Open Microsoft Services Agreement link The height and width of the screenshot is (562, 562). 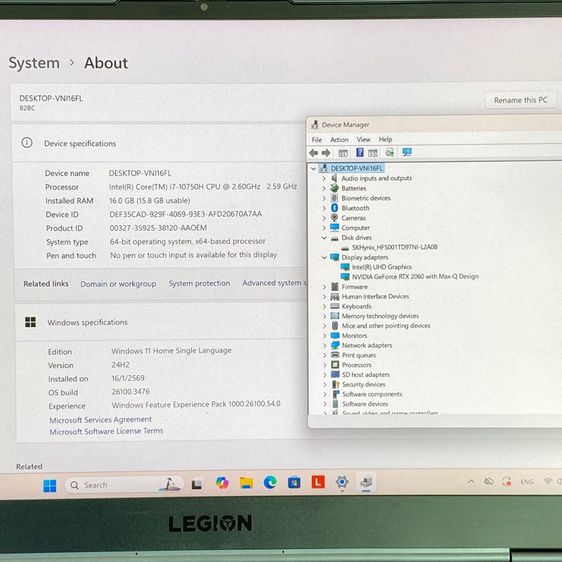click(100, 420)
